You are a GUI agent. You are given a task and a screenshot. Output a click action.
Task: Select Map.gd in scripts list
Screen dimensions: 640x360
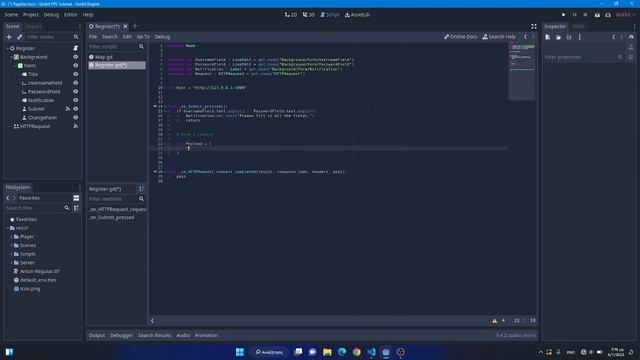point(117,57)
